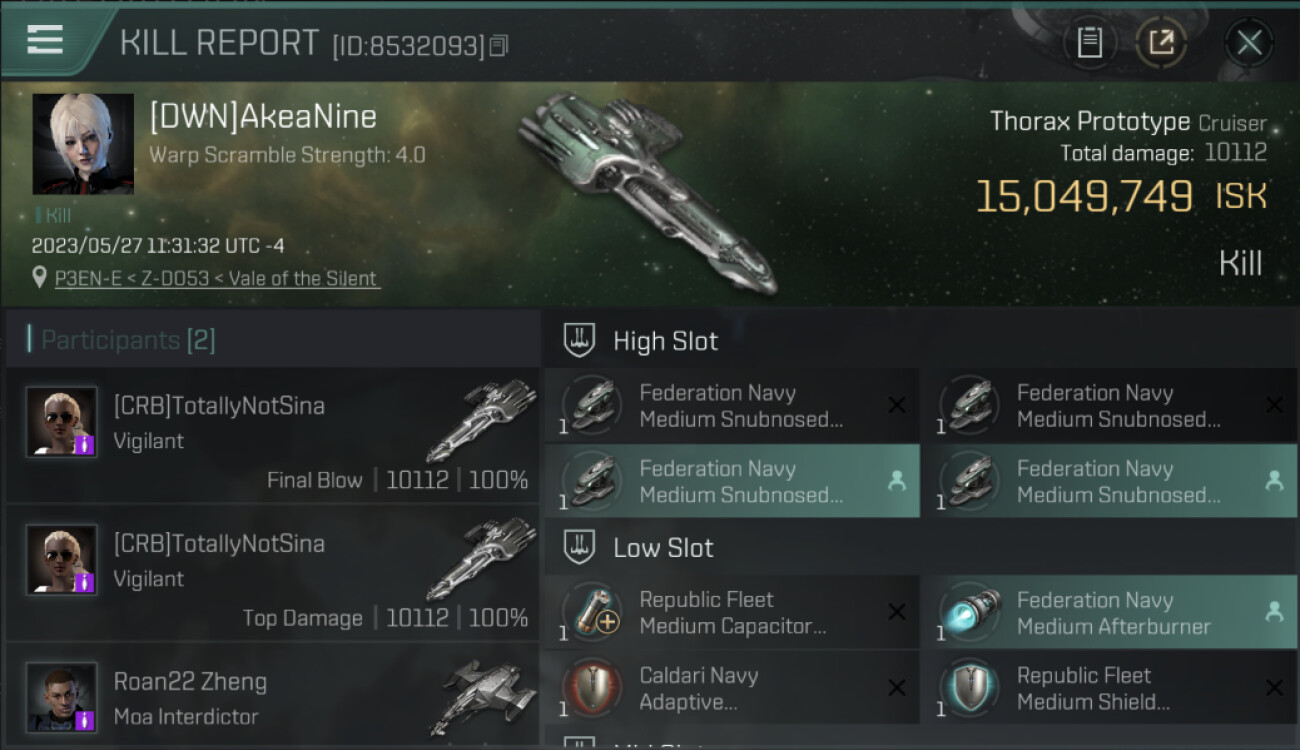Open the clipboard icon in the header
The height and width of the screenshot is (750, 1300).
(1089, 42)
